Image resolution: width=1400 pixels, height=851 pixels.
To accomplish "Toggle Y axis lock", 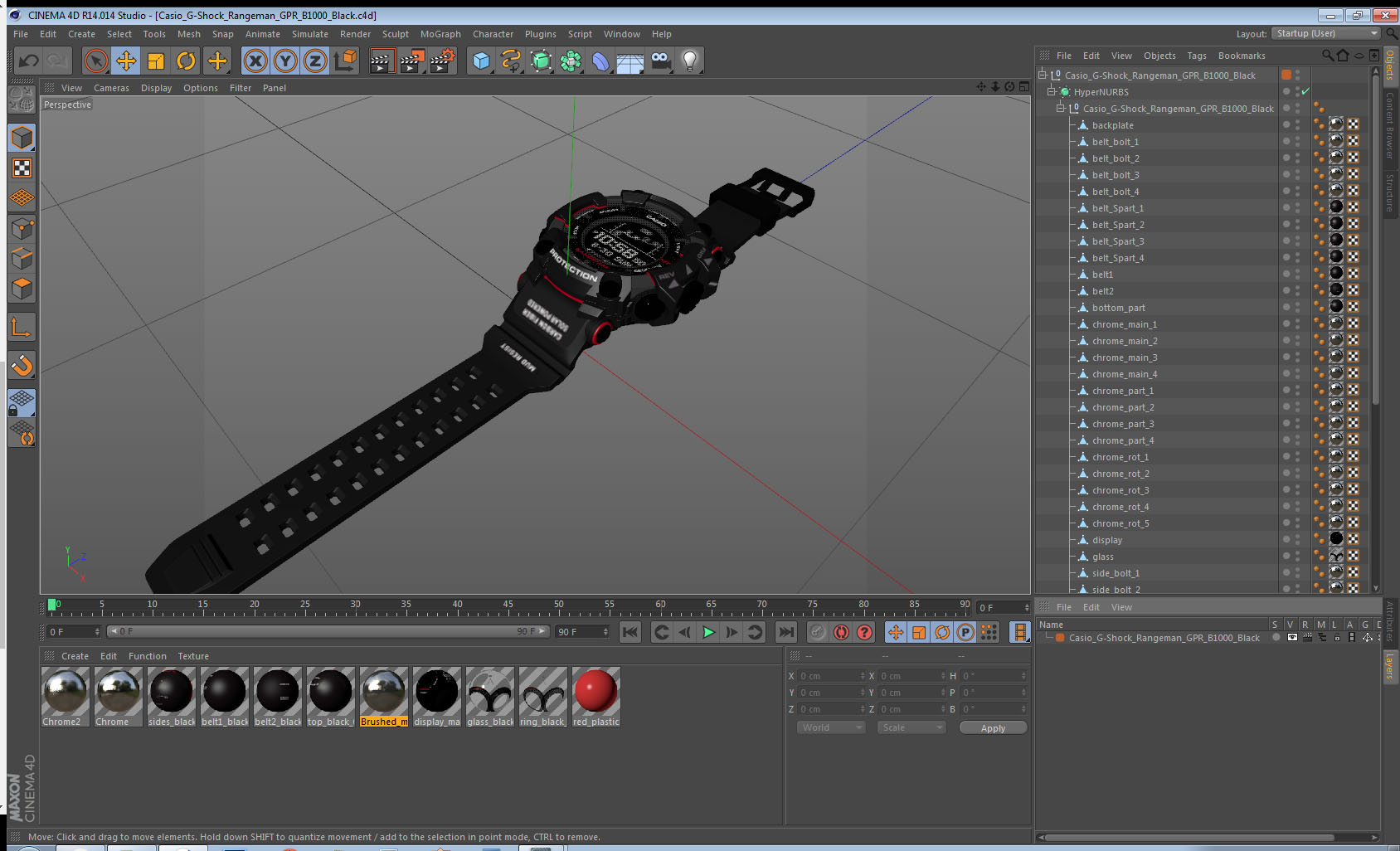I will click(285, 61).
